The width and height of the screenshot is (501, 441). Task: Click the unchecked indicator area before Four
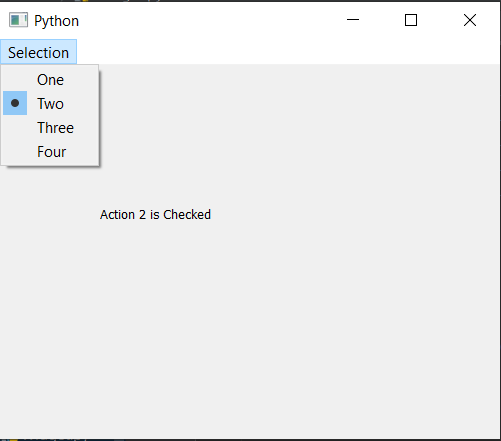(x=15, y=152)
